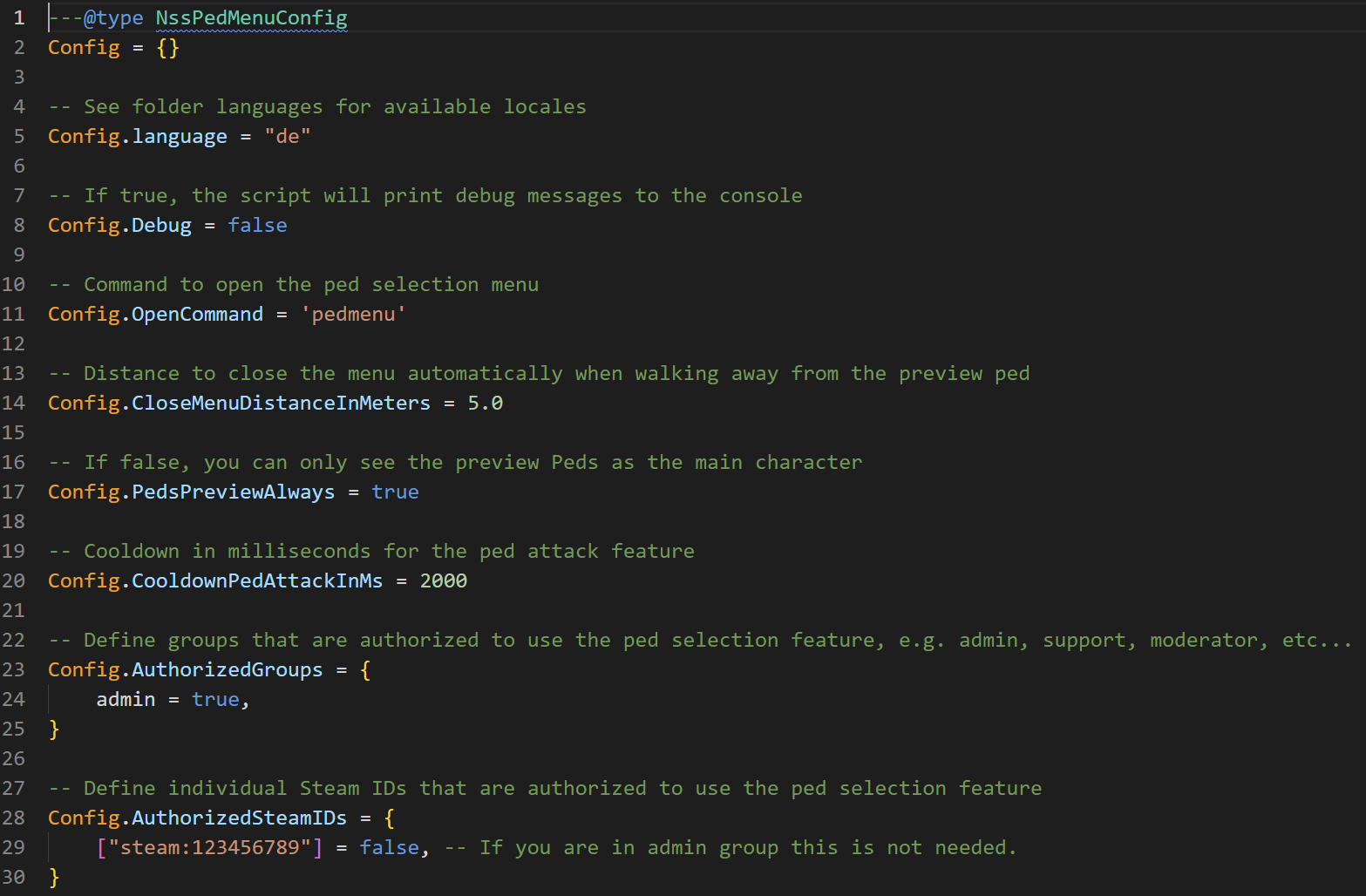The width and height of the screenshot is (1366, 896).
Task: Click the debug messages comment on line 7
Action: tap(427, 195)
